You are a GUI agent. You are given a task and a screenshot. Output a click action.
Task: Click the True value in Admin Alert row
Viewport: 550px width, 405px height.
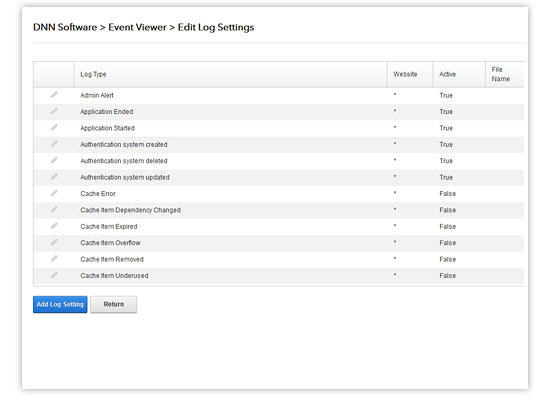[446, 95]
